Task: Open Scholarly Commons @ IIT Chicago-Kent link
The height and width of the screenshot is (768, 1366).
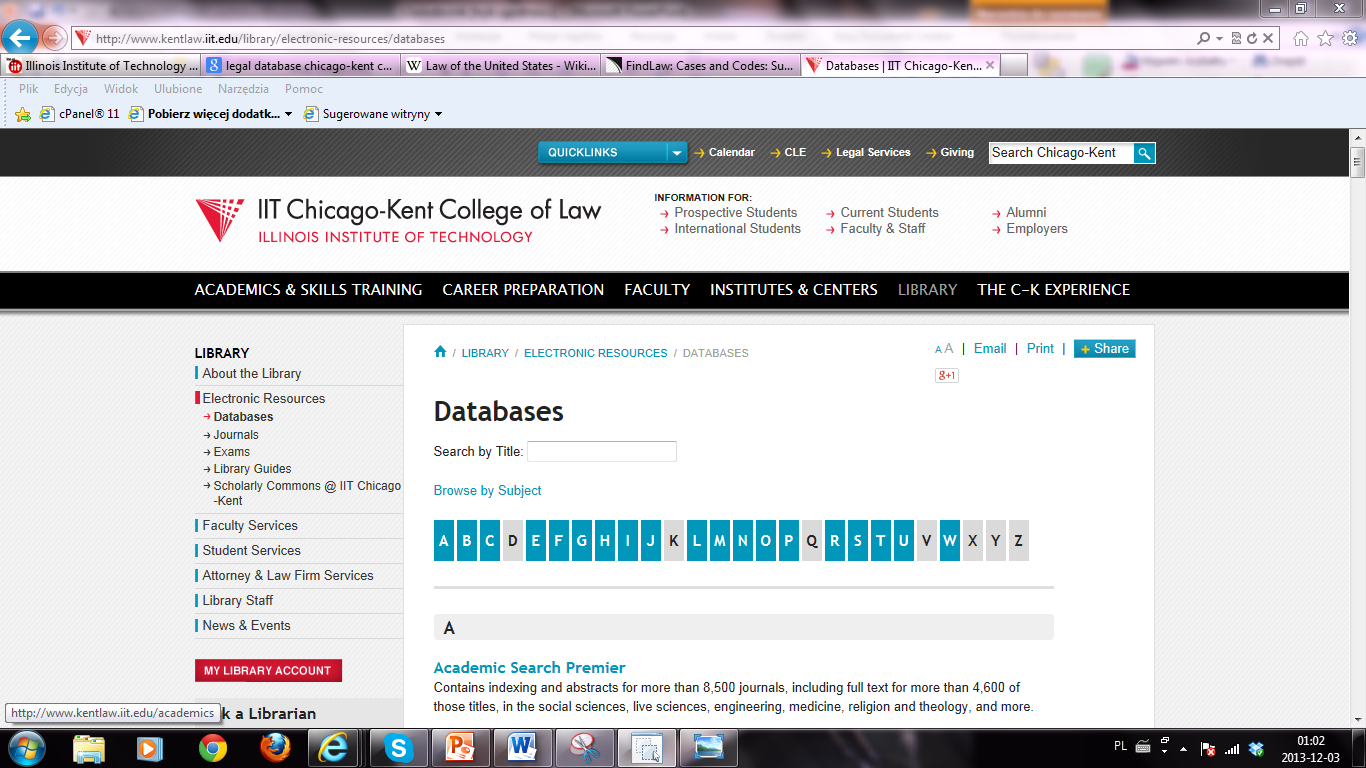Action: pos(307,493)
